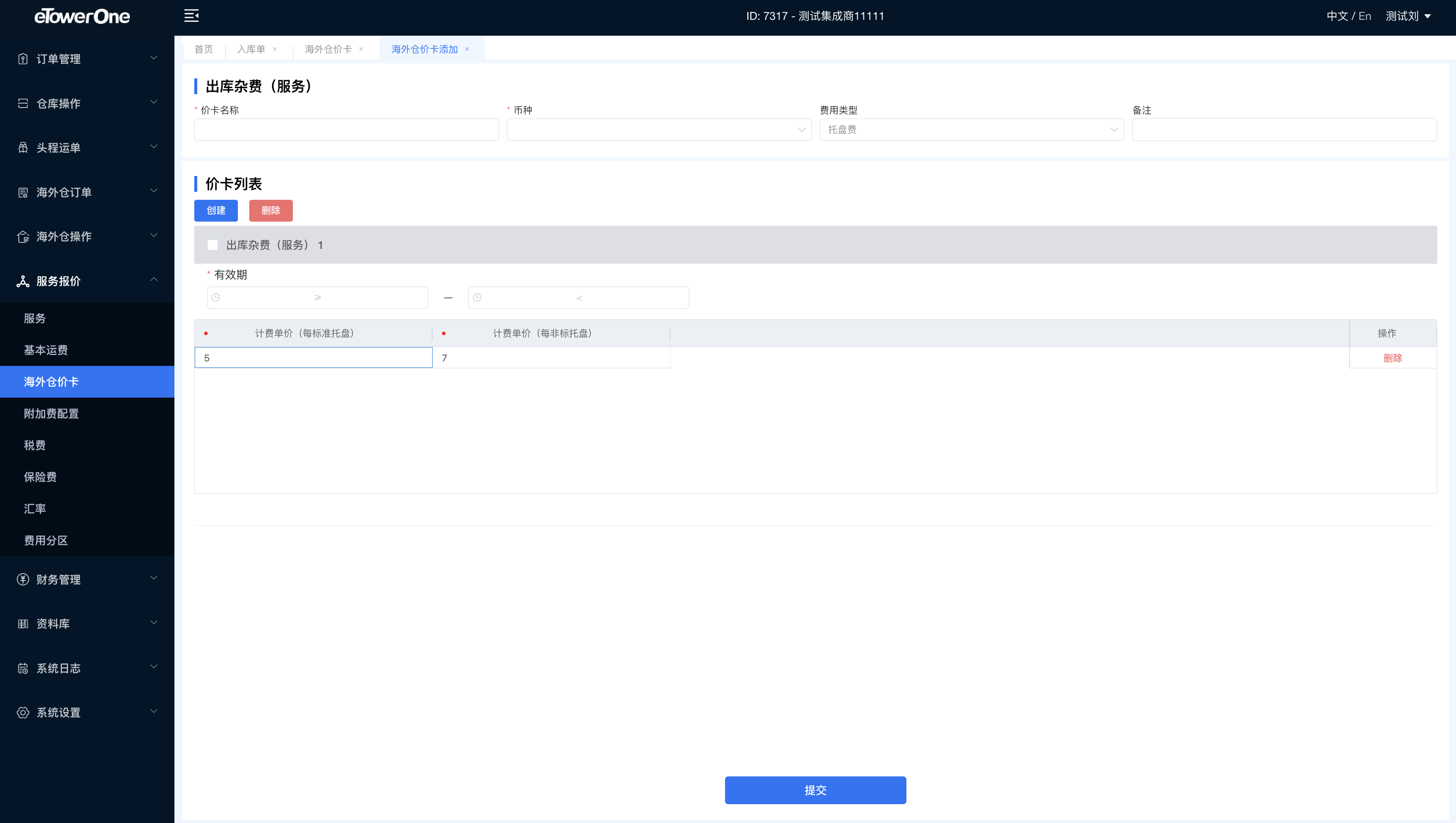Click the red 删除 link in the table row
Image resolution: width=1456 pixels, height=823 pixels.
coord(1392,358)
